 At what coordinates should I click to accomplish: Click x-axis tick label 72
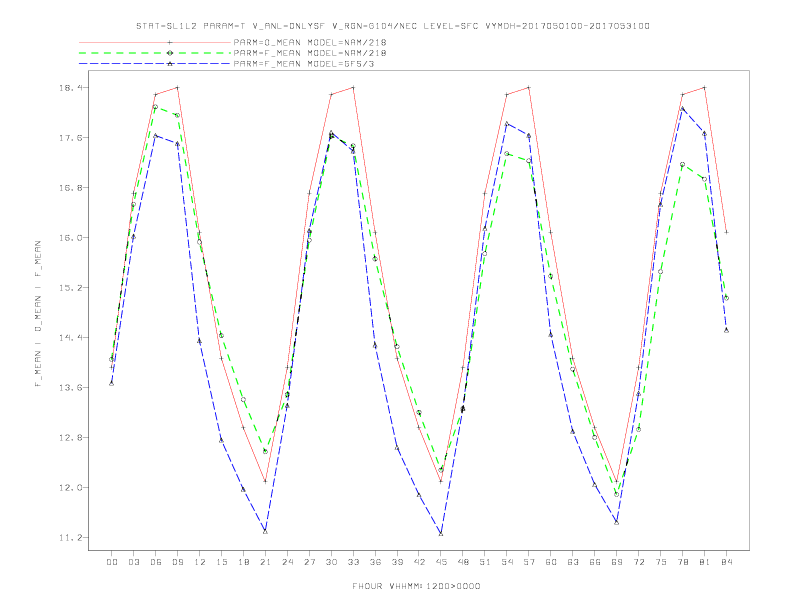(638, 562)
